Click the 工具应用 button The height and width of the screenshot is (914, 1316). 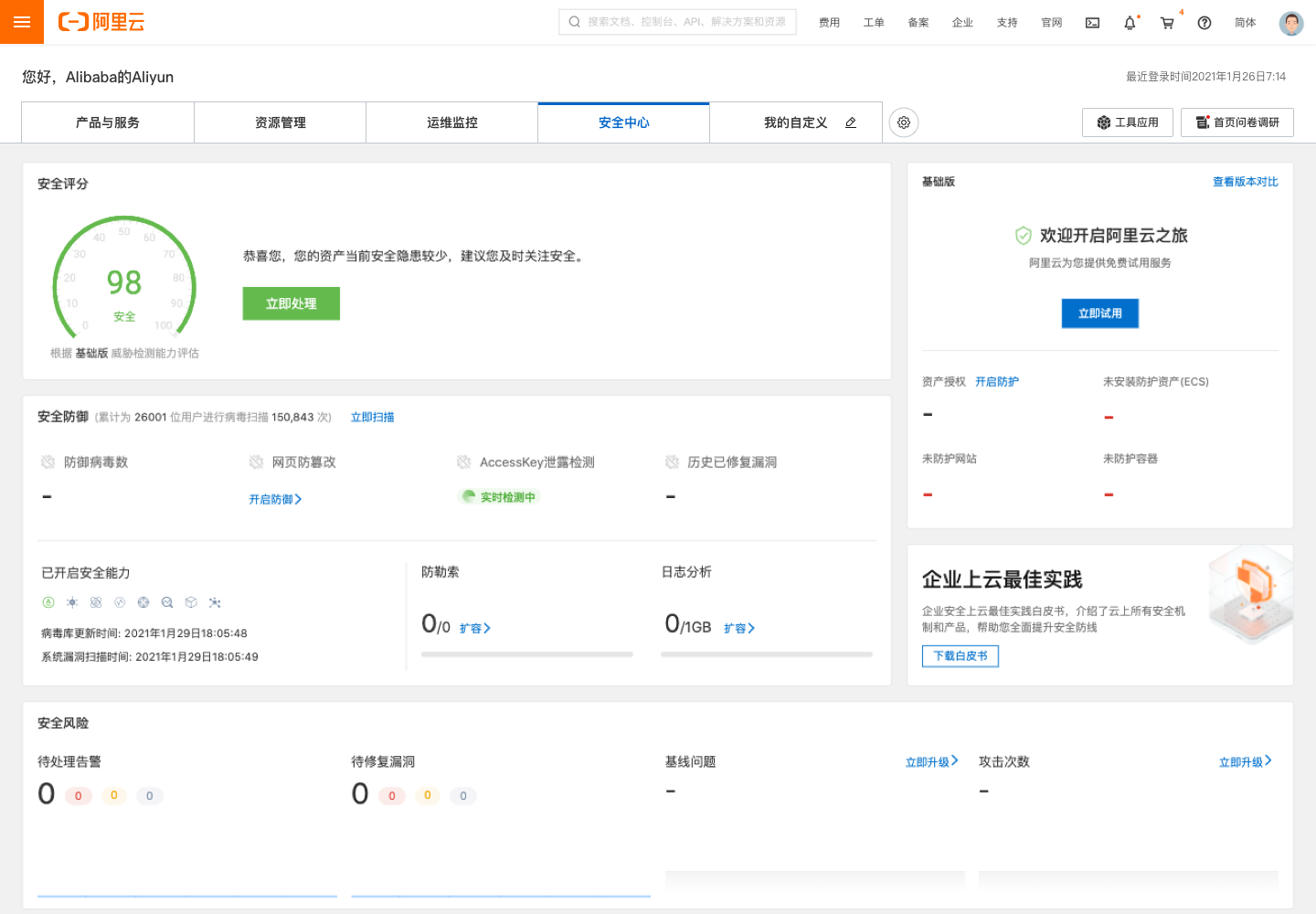click(1128, 122)
